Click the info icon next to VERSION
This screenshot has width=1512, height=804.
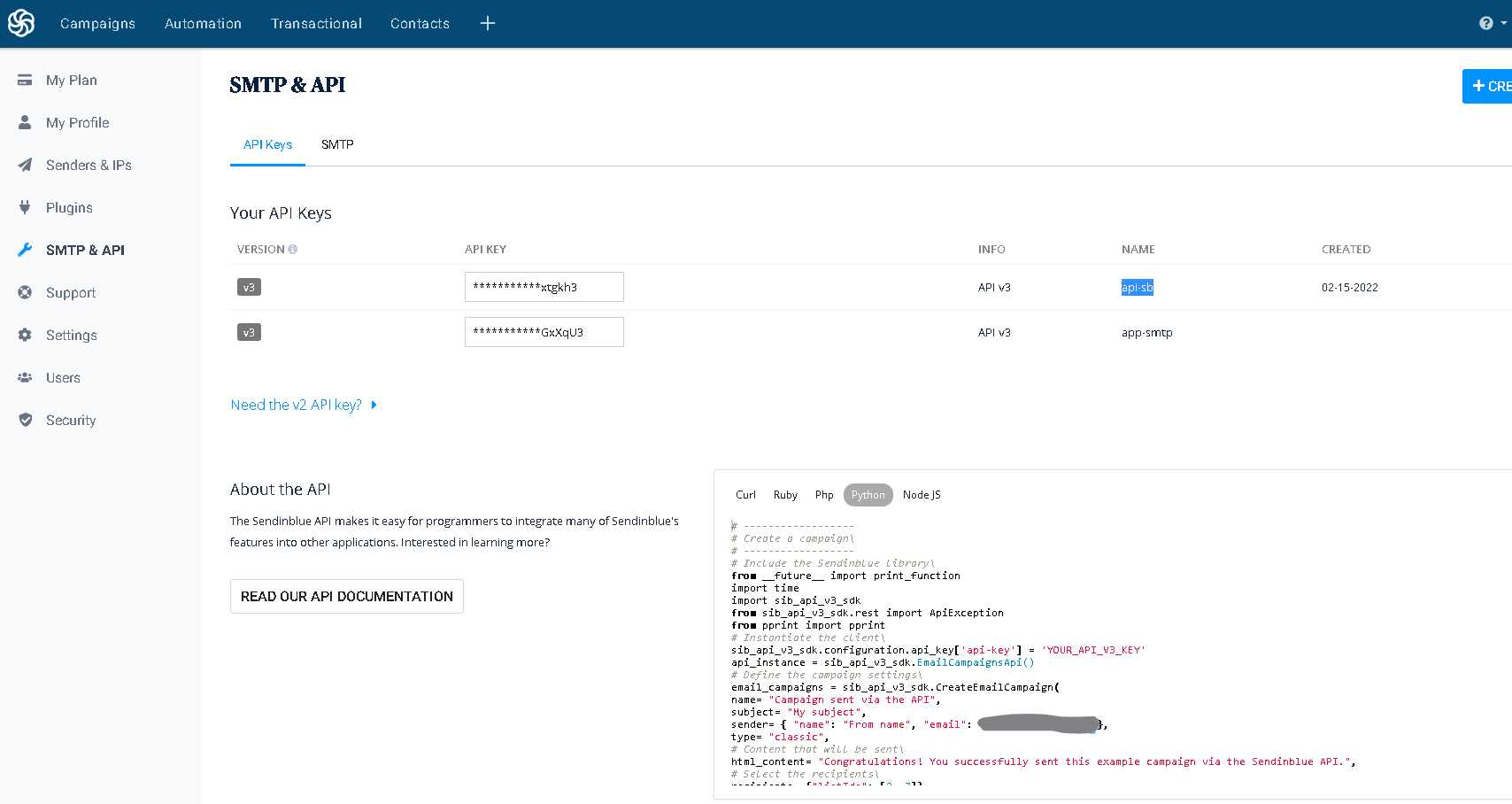(x=293, y=250)
